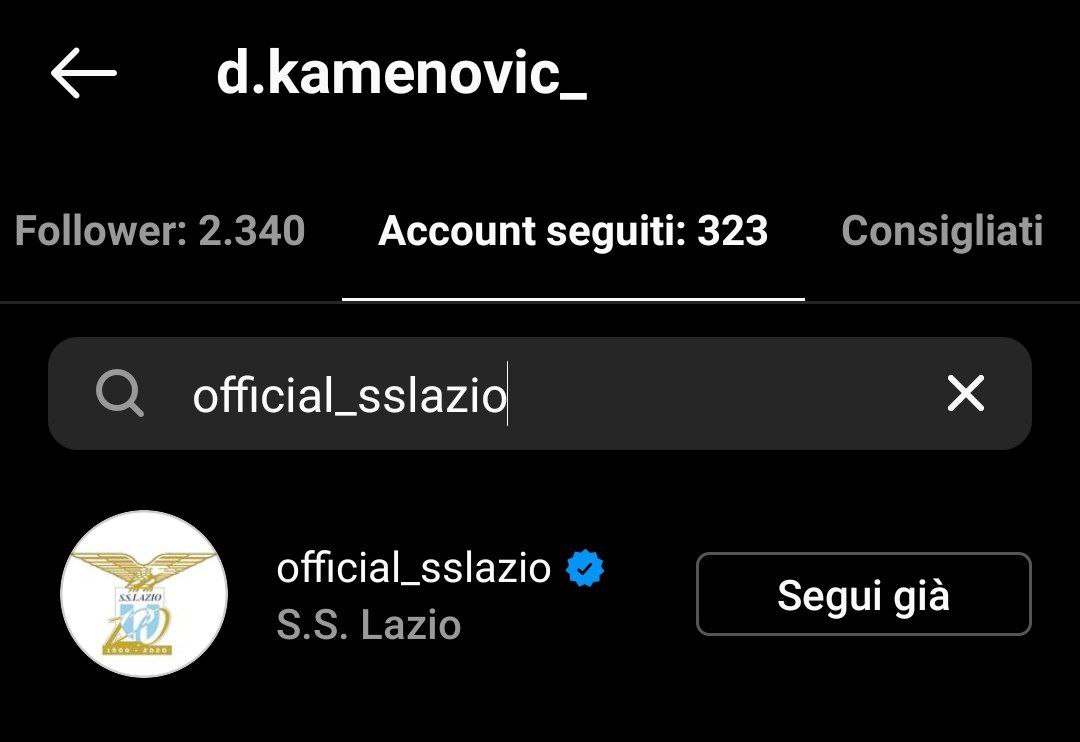
Task: Focus the search field containing official_sslazio
Action: pyautogui.click(x=540, y=393)
